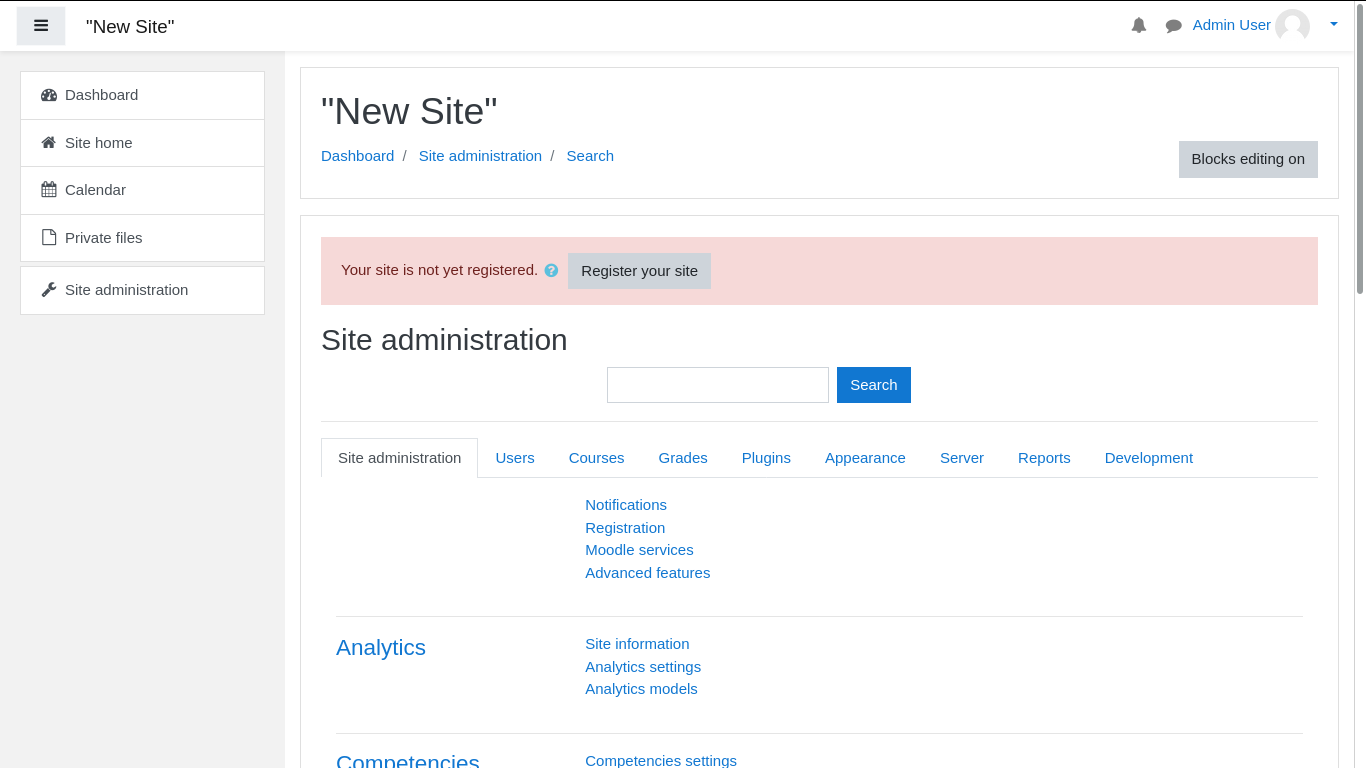Viewport: 1366px width, 768px height.
Task: Toggle the hamburger side panel button
Action: pos(41,26)
